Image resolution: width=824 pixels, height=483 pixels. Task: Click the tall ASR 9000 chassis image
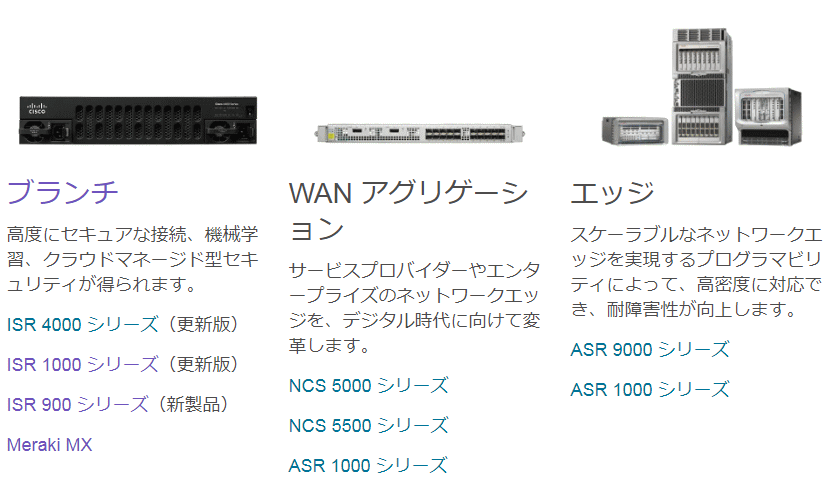(x=703, y=86)
